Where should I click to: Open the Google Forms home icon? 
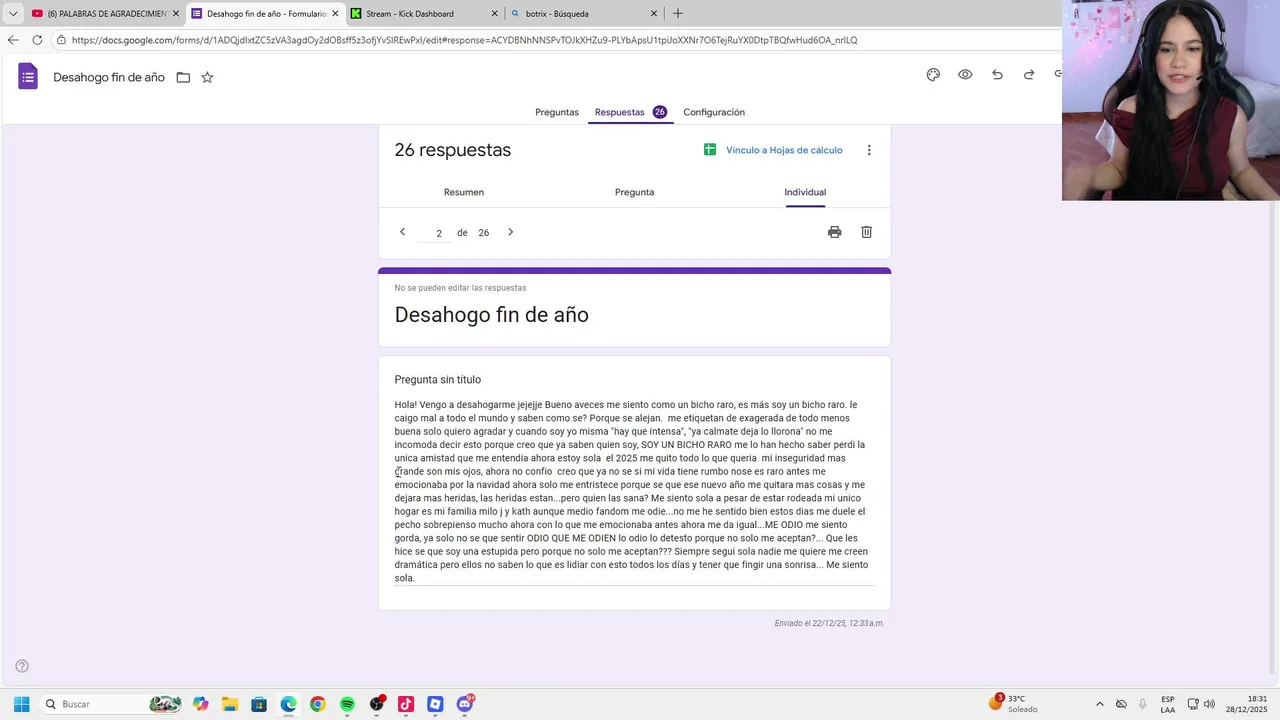(28, 77)
